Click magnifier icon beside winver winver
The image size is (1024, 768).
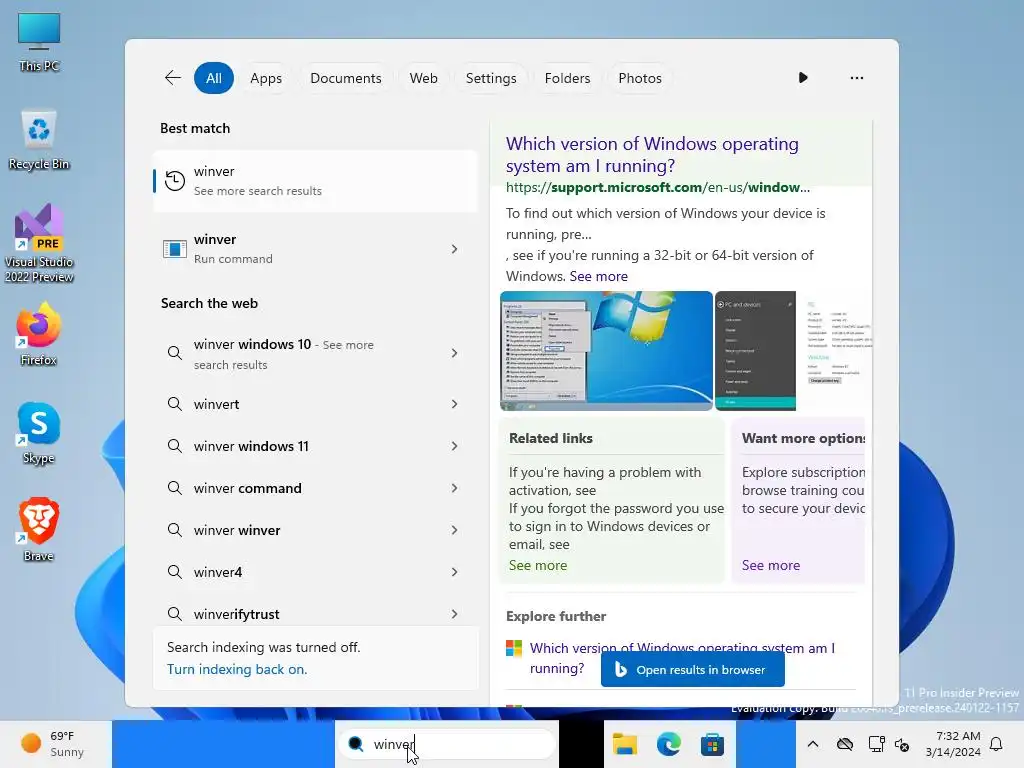174,530
